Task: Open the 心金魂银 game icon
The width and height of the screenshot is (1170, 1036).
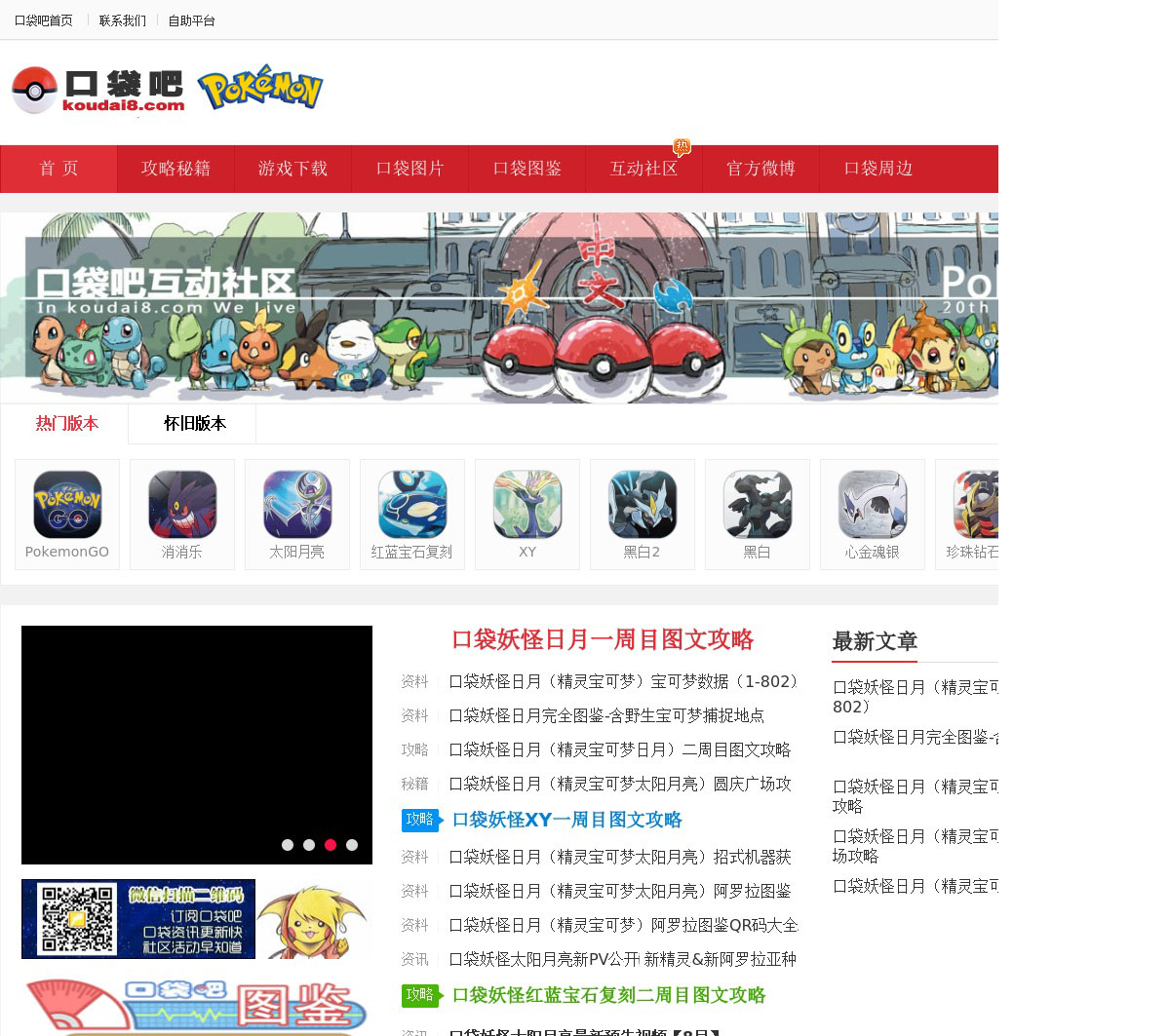Action: click(873, 515)
